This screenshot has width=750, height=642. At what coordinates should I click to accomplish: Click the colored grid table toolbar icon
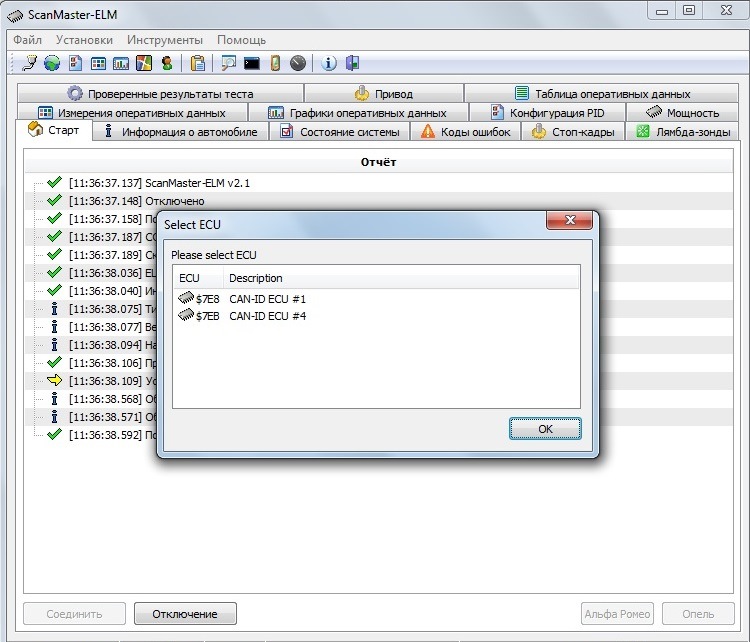tap(98, 63)
